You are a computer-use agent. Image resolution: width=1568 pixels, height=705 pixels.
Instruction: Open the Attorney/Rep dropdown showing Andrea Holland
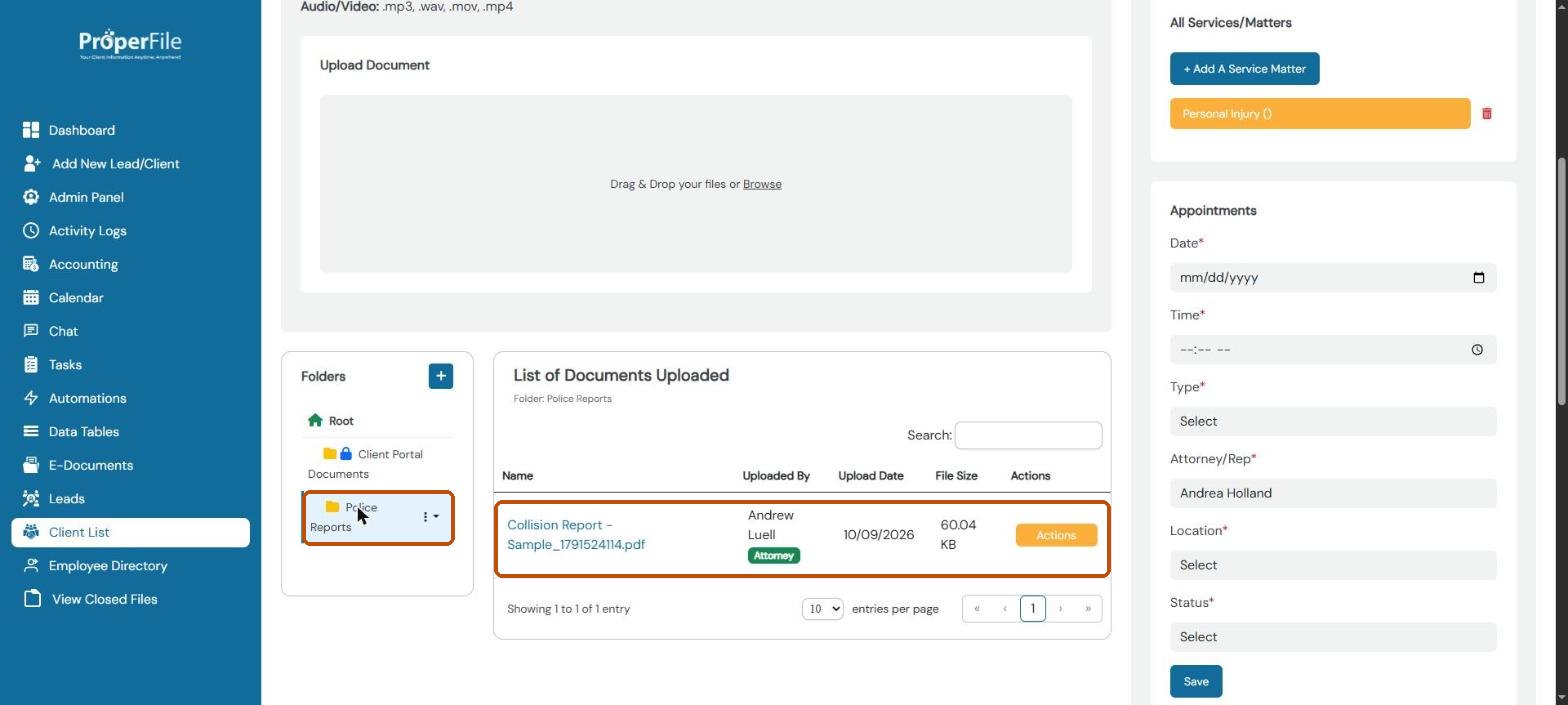tap(1333, 493)
